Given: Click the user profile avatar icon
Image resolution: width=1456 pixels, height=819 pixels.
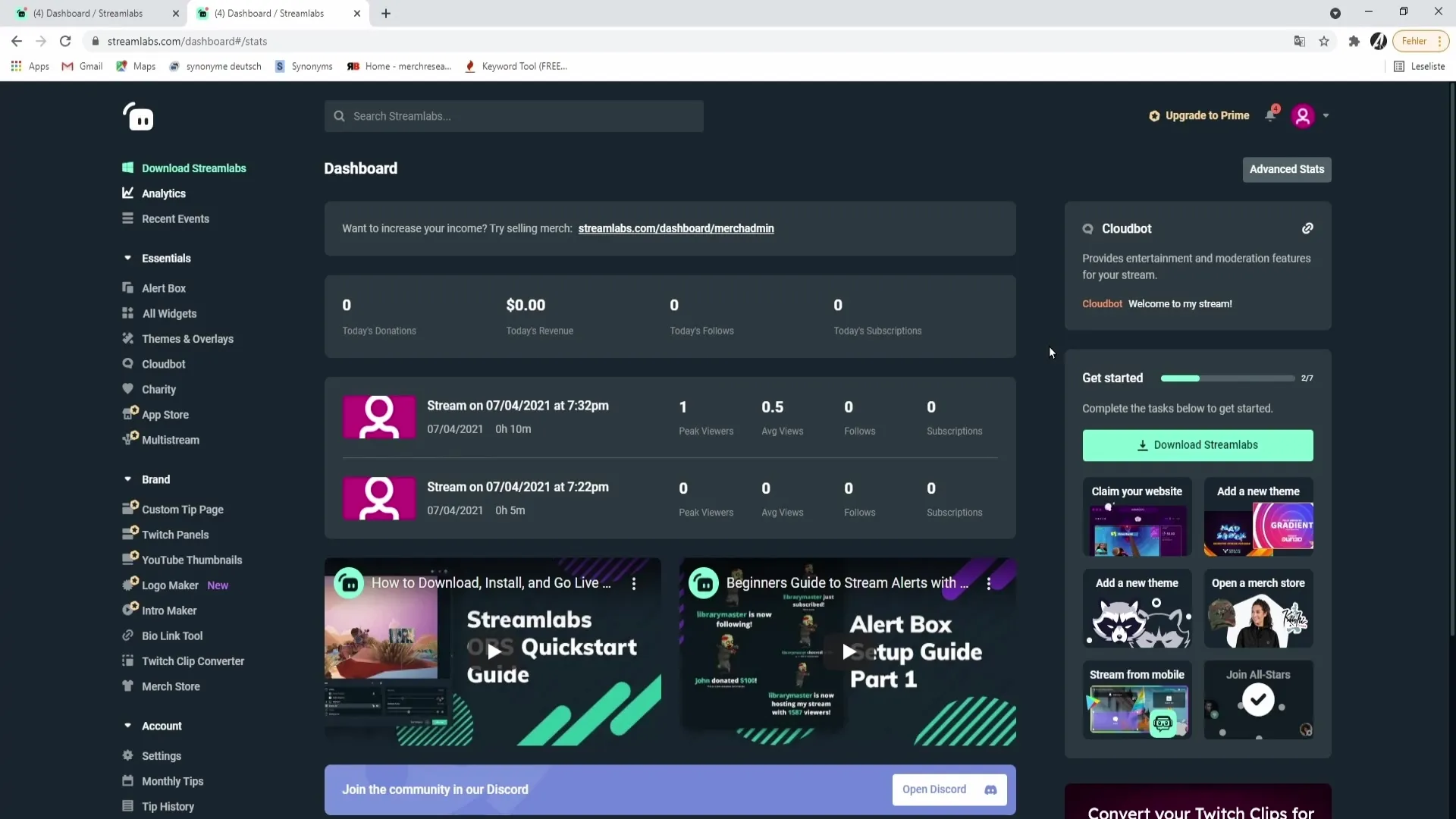Looking at the screenshot, I should pyautogui.click(x=1303, y=116).
